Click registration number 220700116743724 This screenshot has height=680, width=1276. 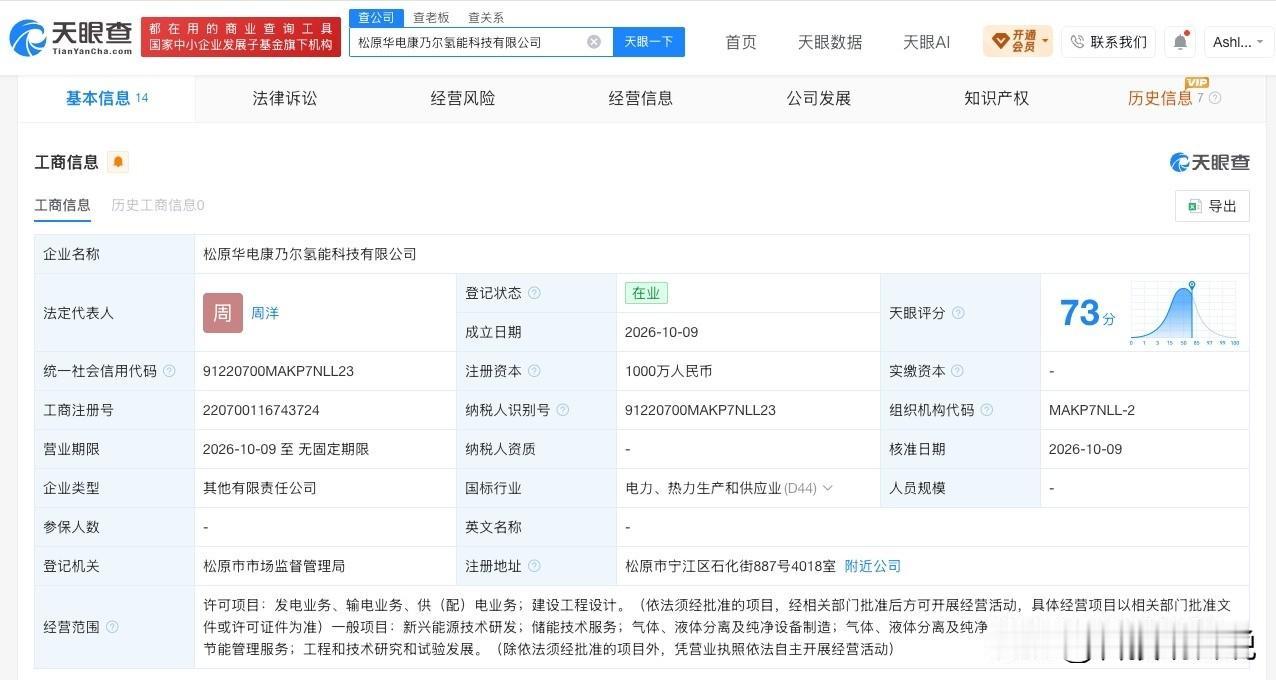pyautogui.click(x=262, y=410)
